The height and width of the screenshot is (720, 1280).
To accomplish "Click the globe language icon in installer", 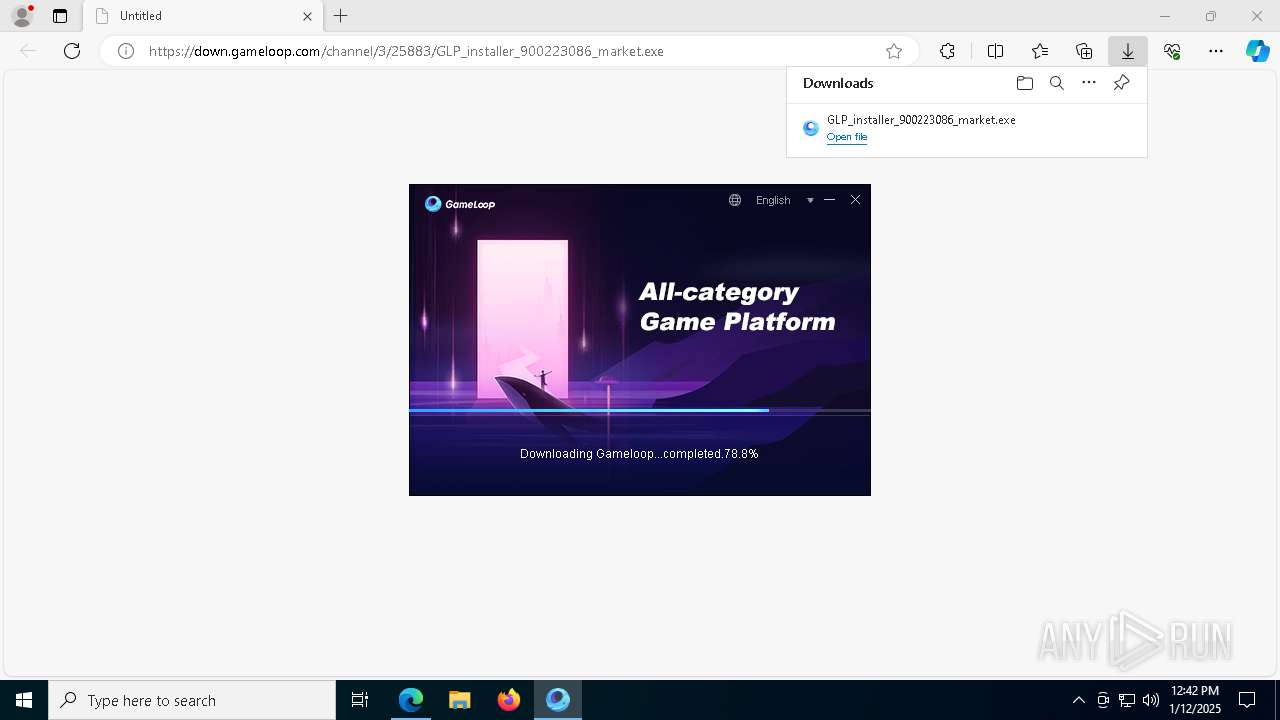I will point(735,200).
